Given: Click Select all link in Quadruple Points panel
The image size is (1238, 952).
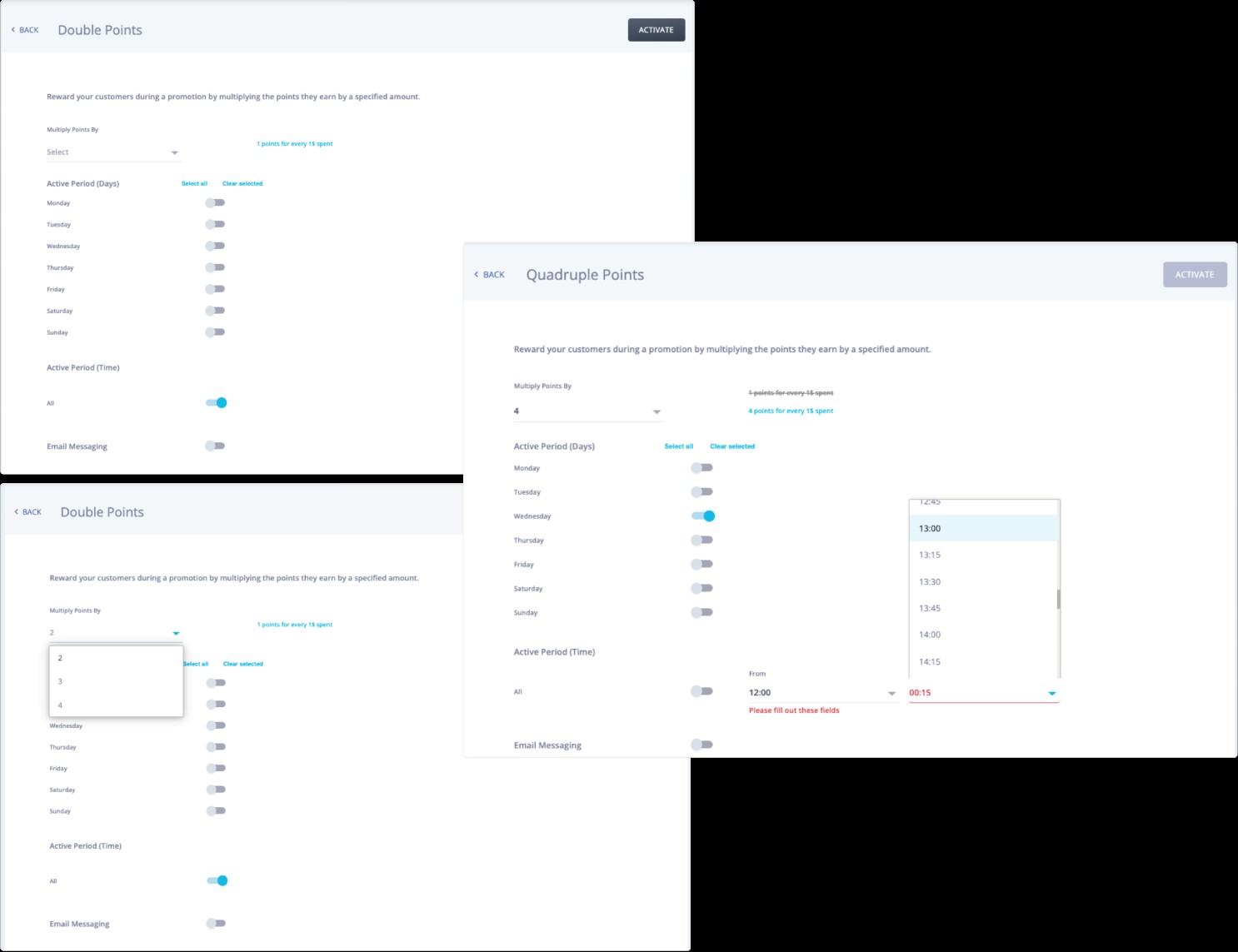Looking at the screenshot, I should 679,446.
